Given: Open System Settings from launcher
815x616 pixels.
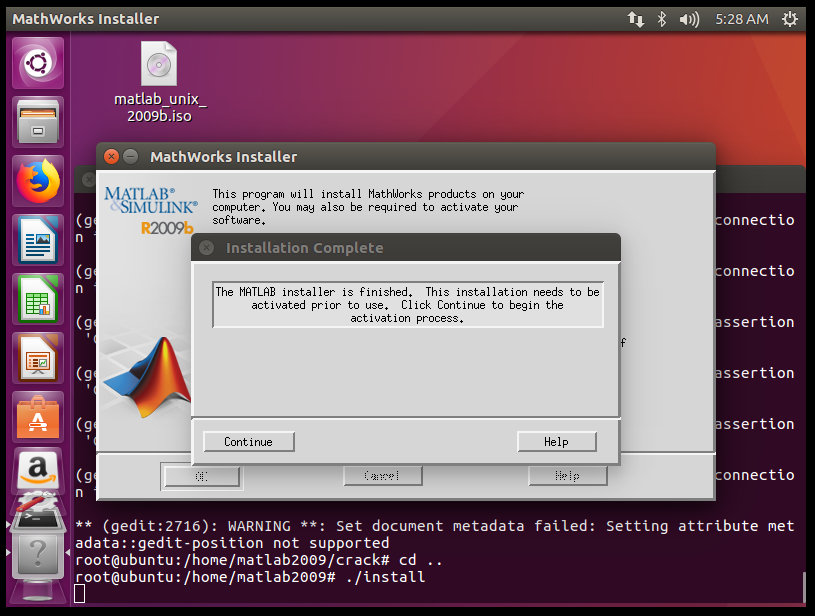Looking at the screenshot, I should point(36,502).
